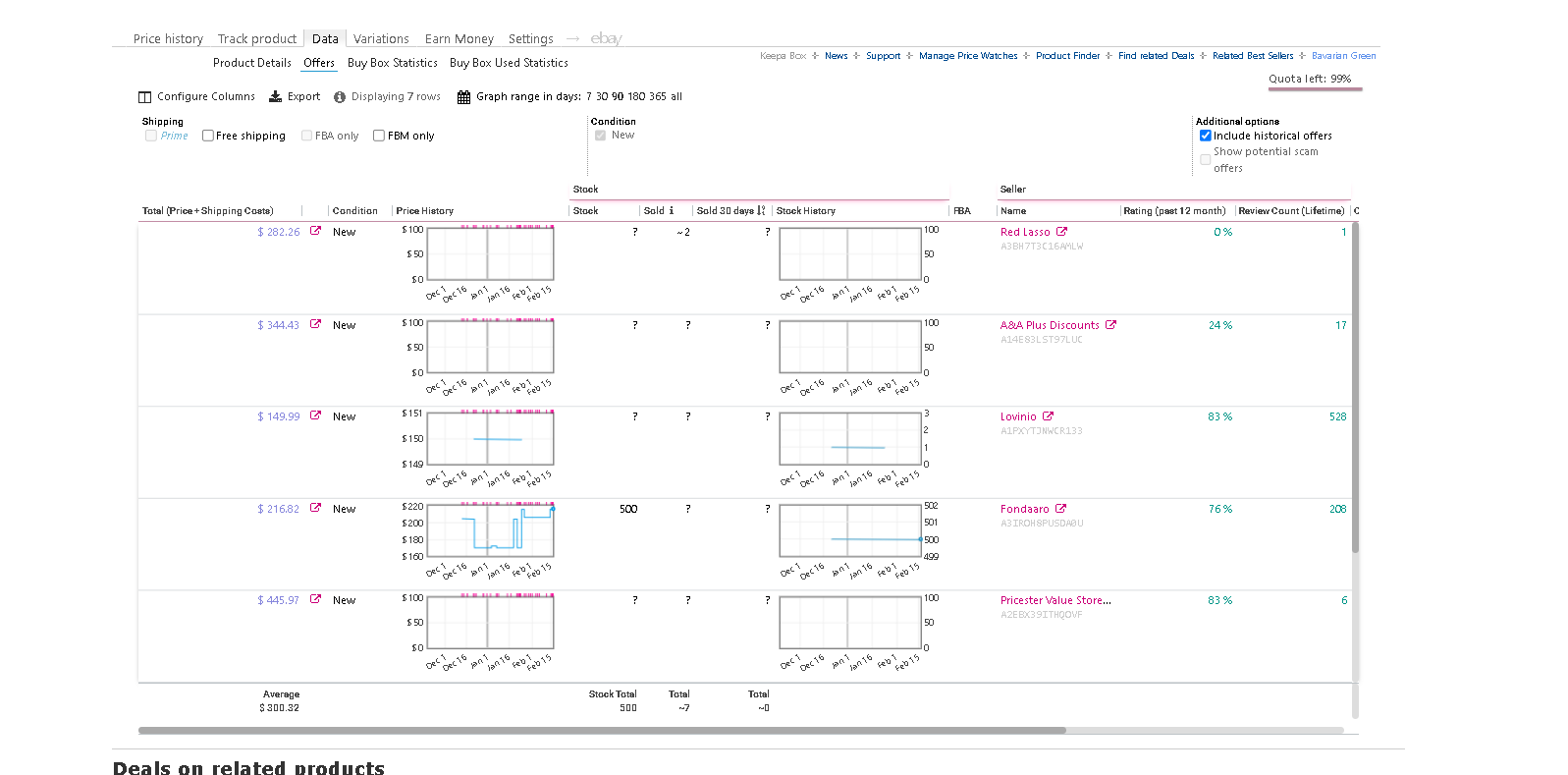
Task: Enable the FBM only filter
Action: [379, 136]
